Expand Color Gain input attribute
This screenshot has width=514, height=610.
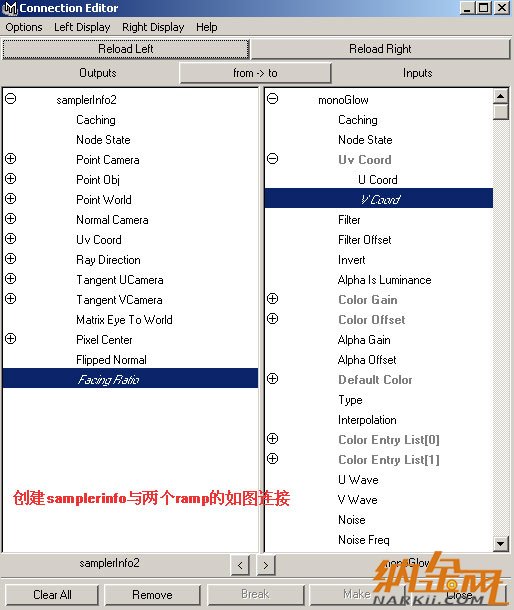tap(272, 299)
